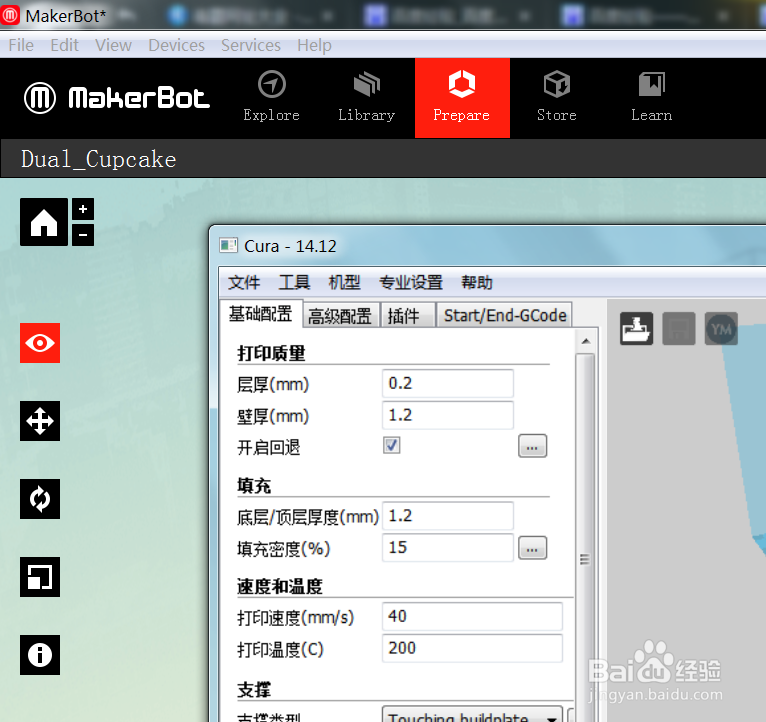Open the MakerBot Store
766x722 pixels.
click(x=556, y=98)
